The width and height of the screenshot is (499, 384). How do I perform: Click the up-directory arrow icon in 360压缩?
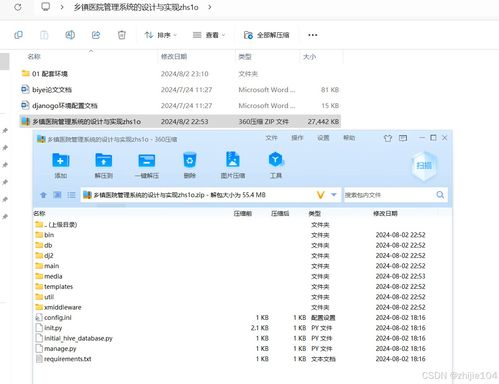pyautogui.click(x=43, y=195)
